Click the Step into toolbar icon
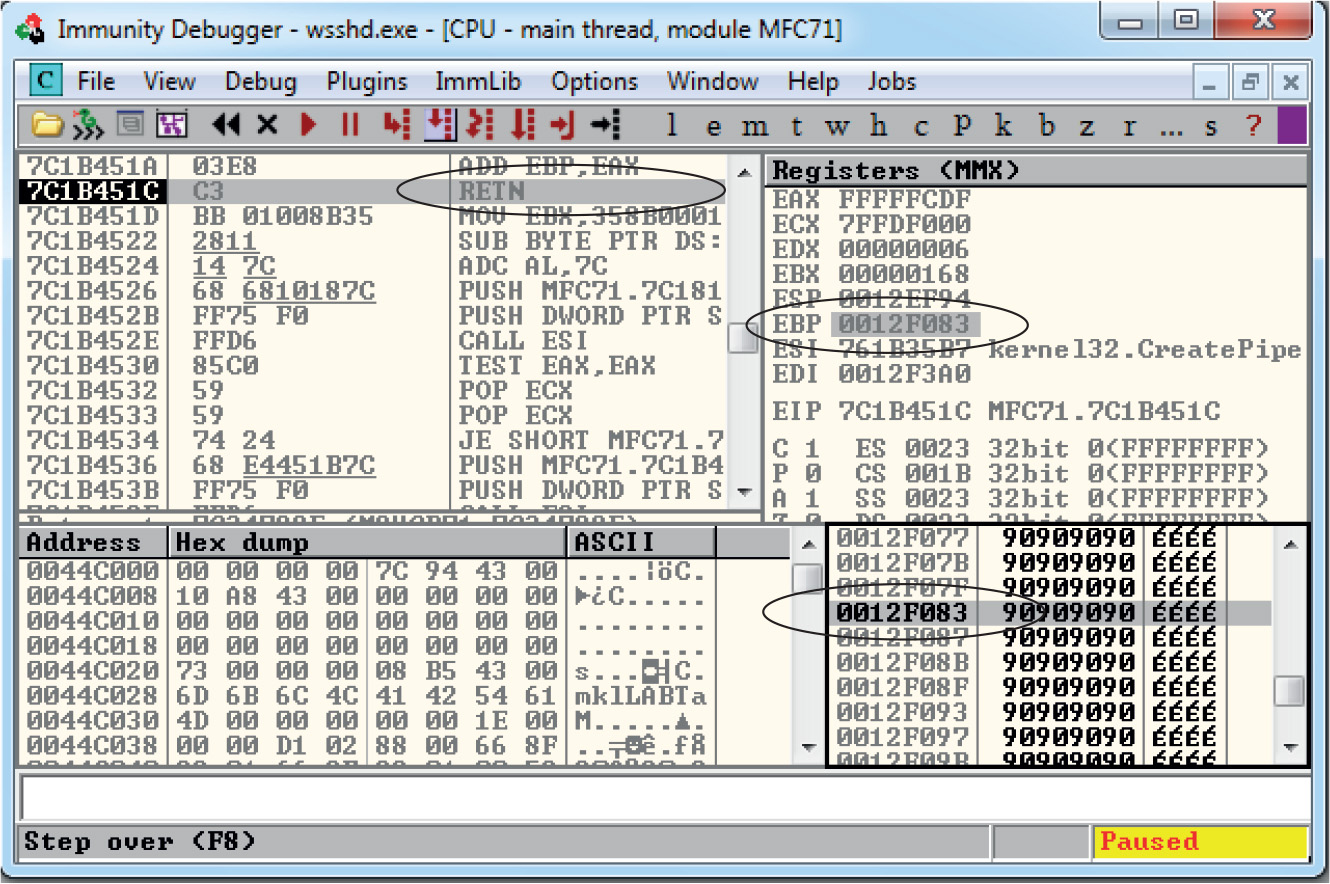1330x884 pixels. tap(397, 125)
